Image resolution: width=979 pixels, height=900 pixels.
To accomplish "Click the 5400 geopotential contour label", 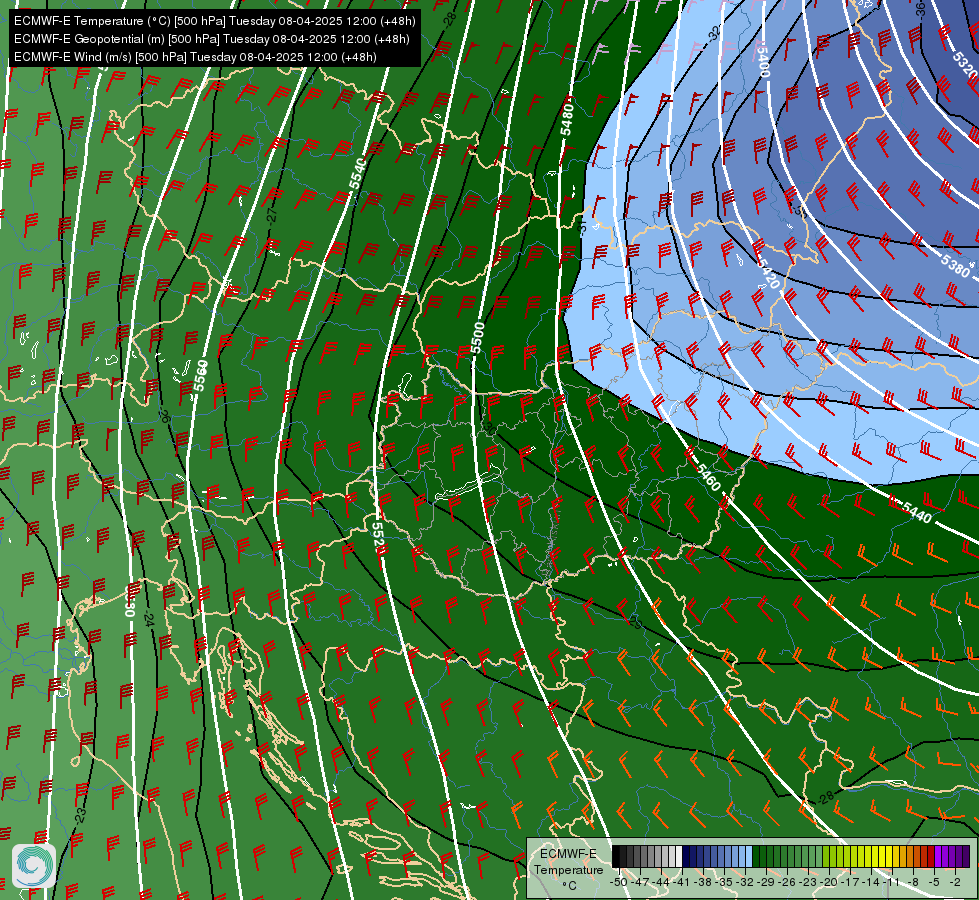I will 762,61.
